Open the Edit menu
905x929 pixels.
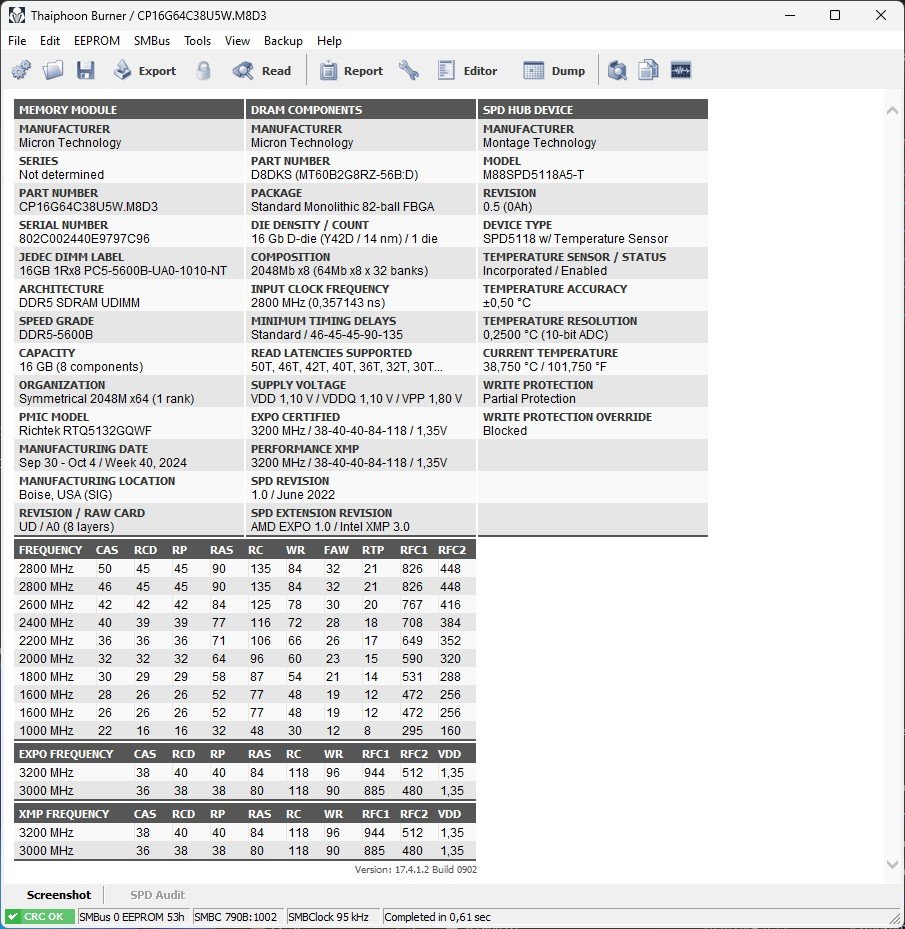(50, 41)
